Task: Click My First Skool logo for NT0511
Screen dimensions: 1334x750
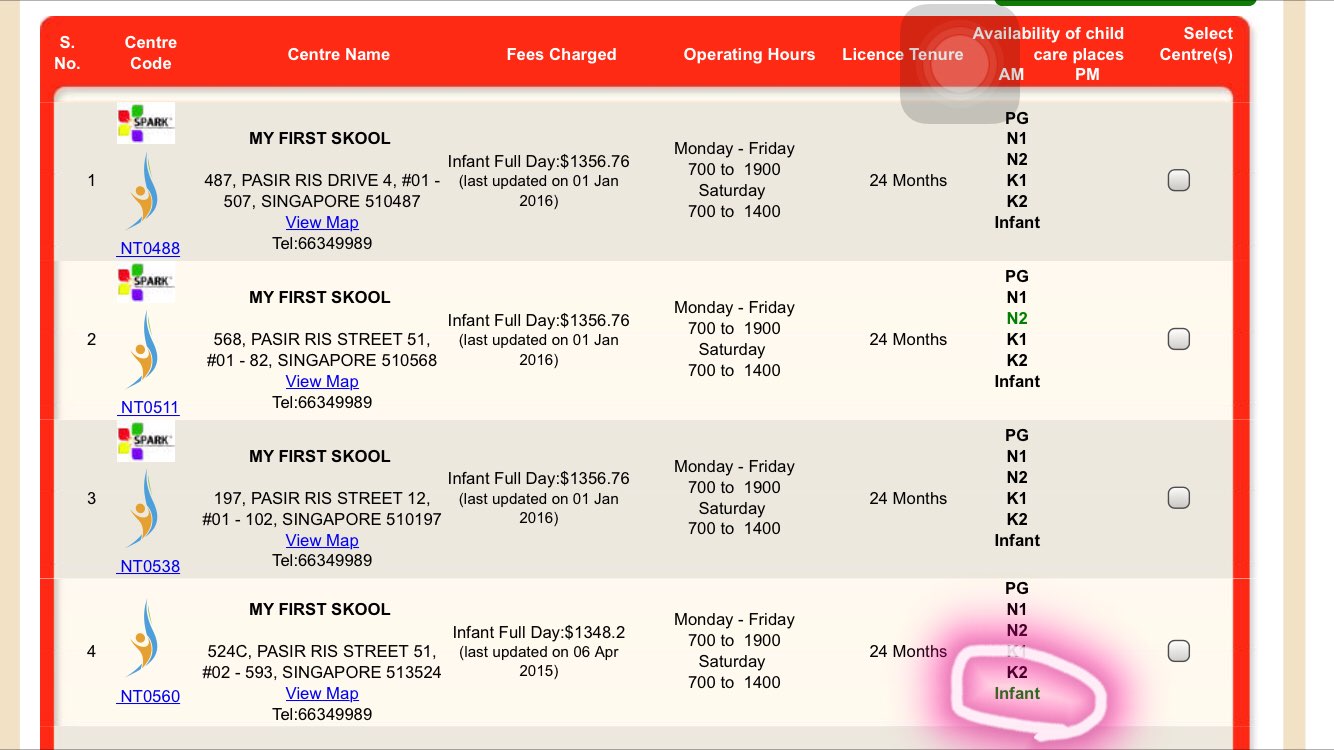Action: point(144,351)
